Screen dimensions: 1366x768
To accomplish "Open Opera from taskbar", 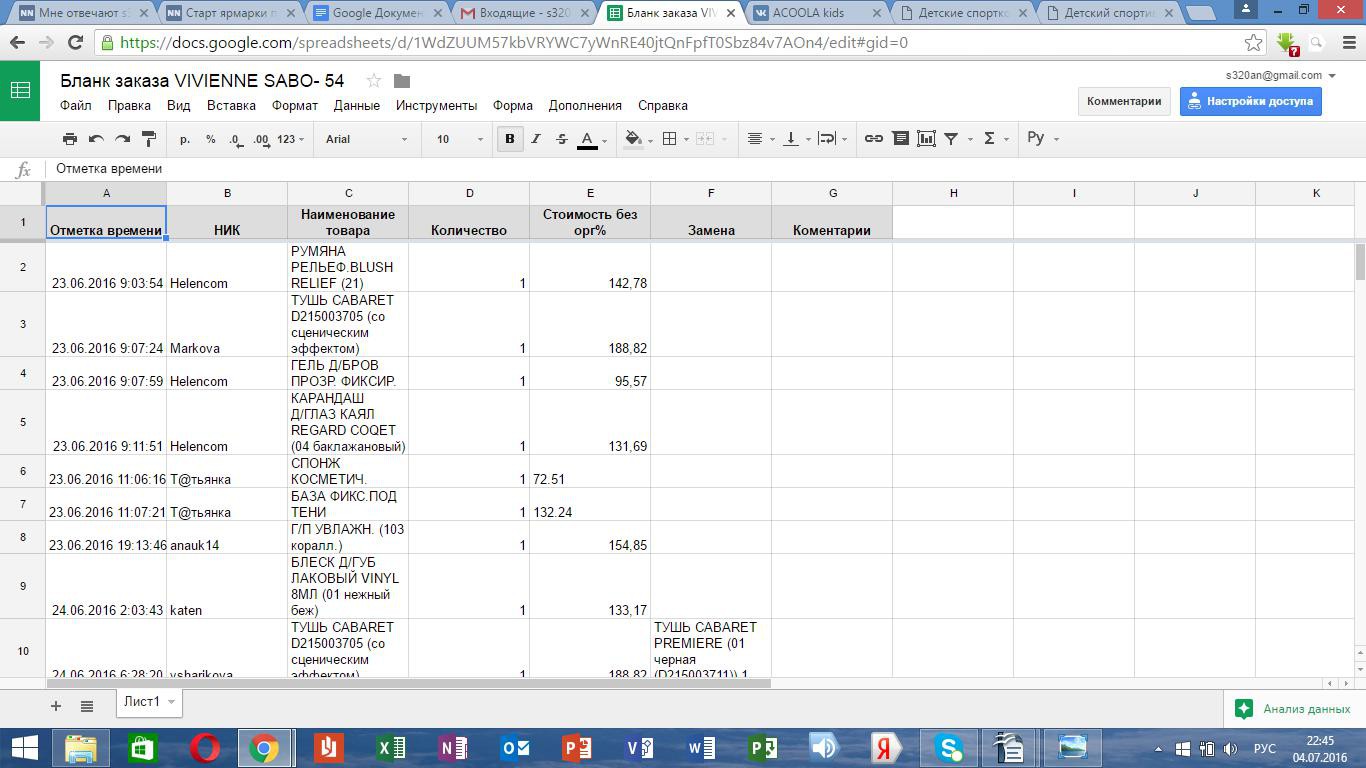I will [205, 748].
